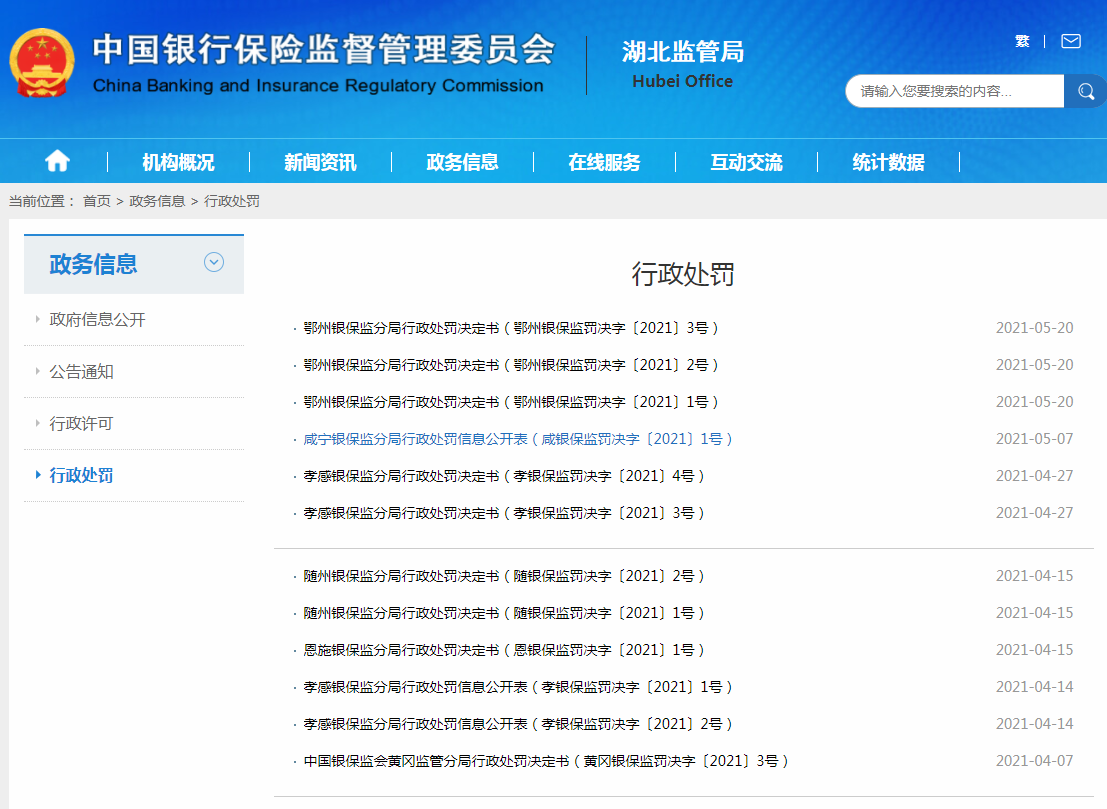Go to 互动交流 navigation item
Image resolution: width=1107 pixels, height=809 pixels.
746,162
